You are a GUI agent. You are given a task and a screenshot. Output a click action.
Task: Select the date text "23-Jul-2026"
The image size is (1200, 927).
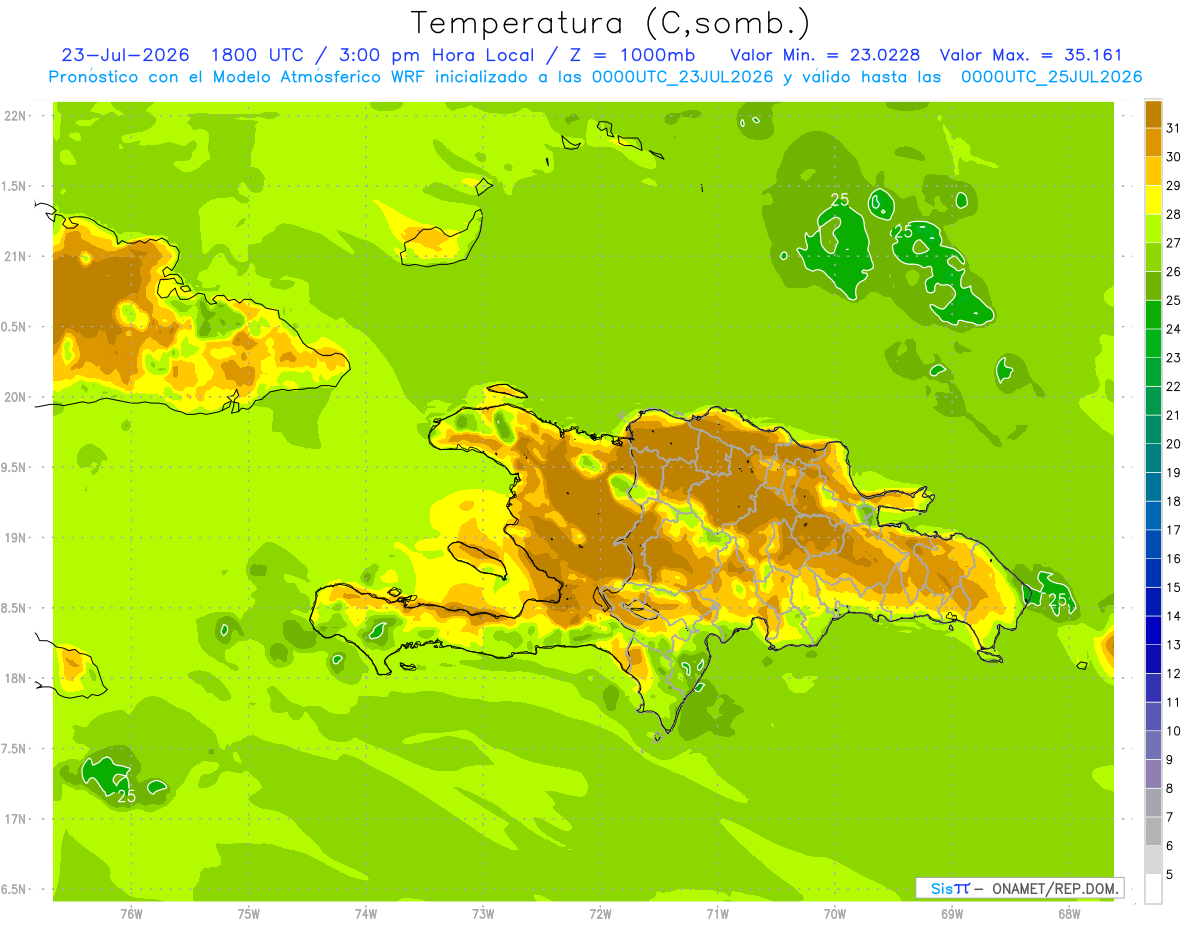pyautogui.click(x=126, y=55)
